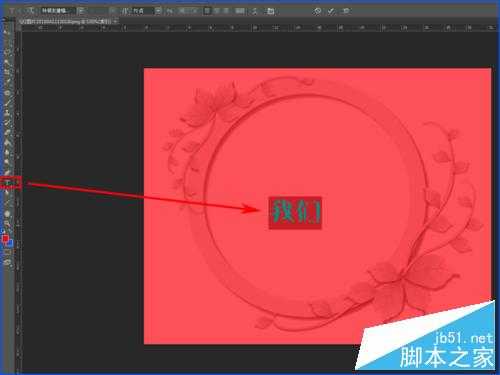The width and height of the screenshot is (500, 375).
Task: Cancel current text edits
Action: coord(317,11)
